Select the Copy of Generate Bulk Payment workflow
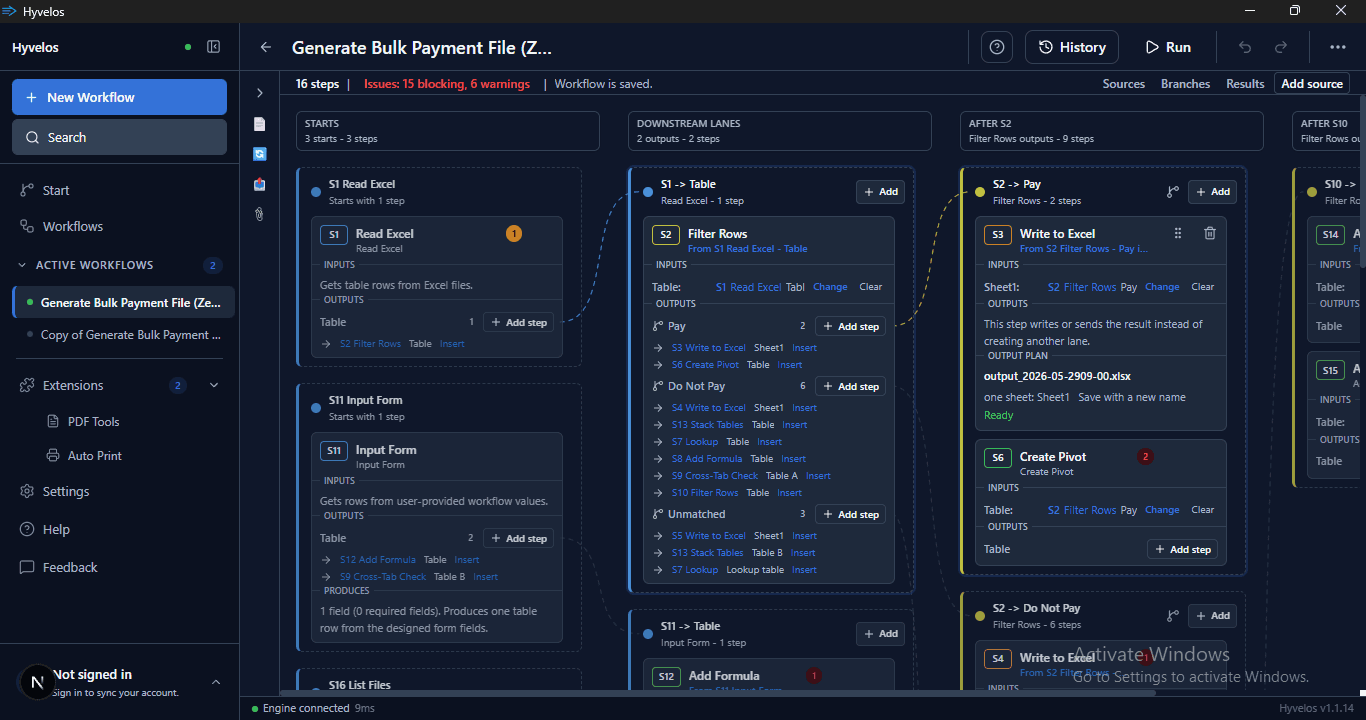 124,335
